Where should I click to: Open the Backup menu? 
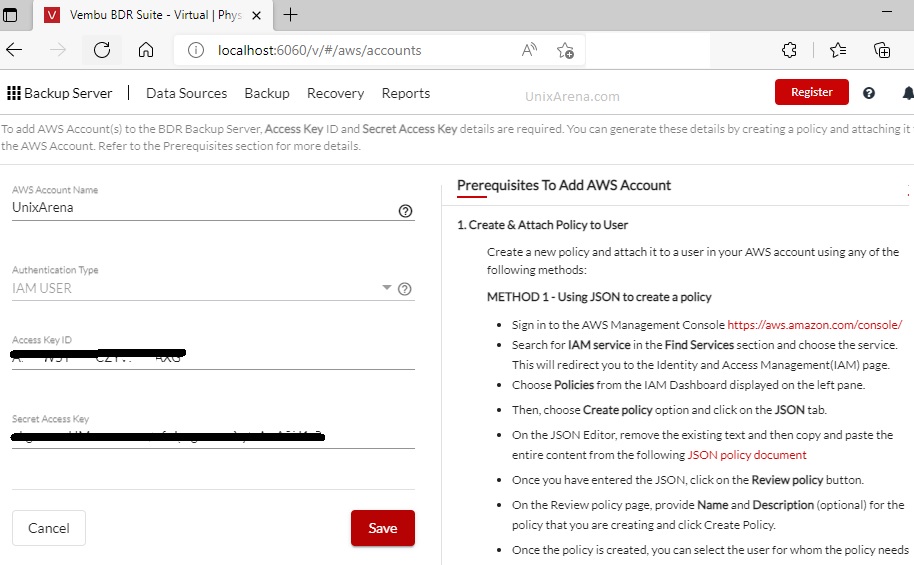(x=267, y=93)
